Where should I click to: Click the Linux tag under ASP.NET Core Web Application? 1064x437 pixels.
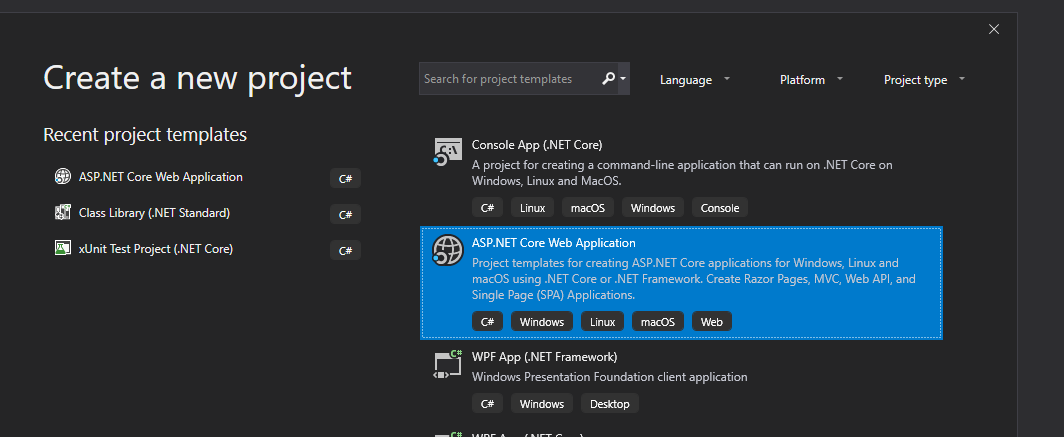pyautogui.click(x=603, y=322)
